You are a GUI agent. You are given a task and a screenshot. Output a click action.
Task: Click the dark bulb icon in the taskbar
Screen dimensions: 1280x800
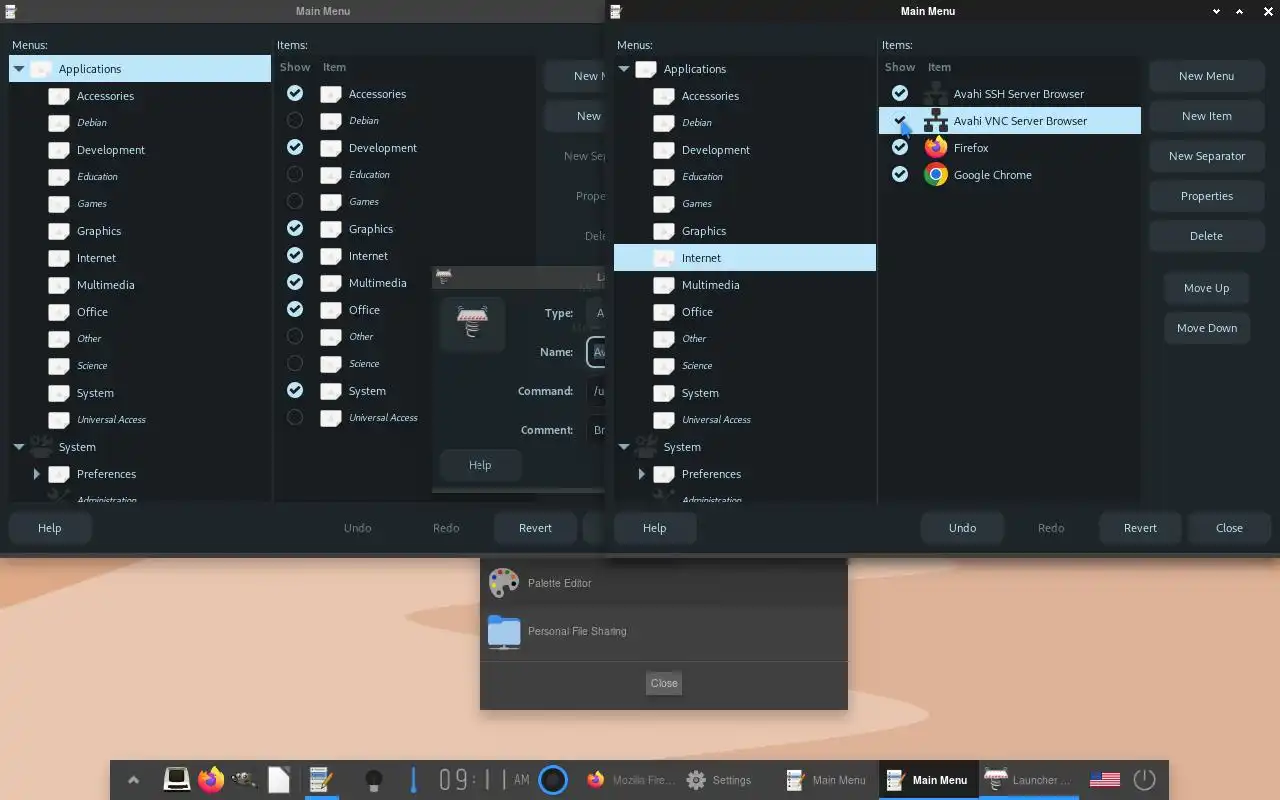click(x=374, y=780)
